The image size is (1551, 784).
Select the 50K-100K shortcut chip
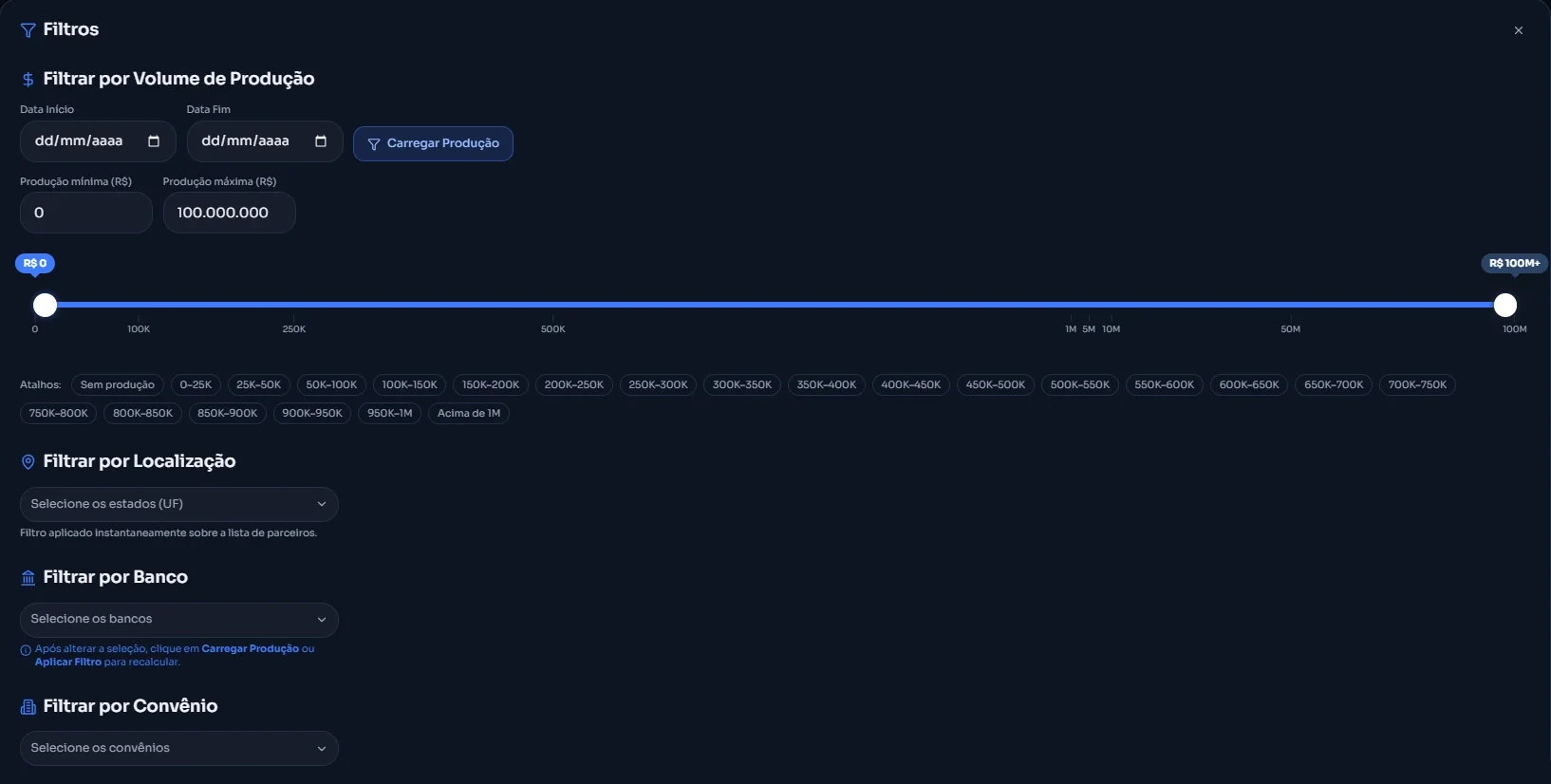[x=331, y=384]
